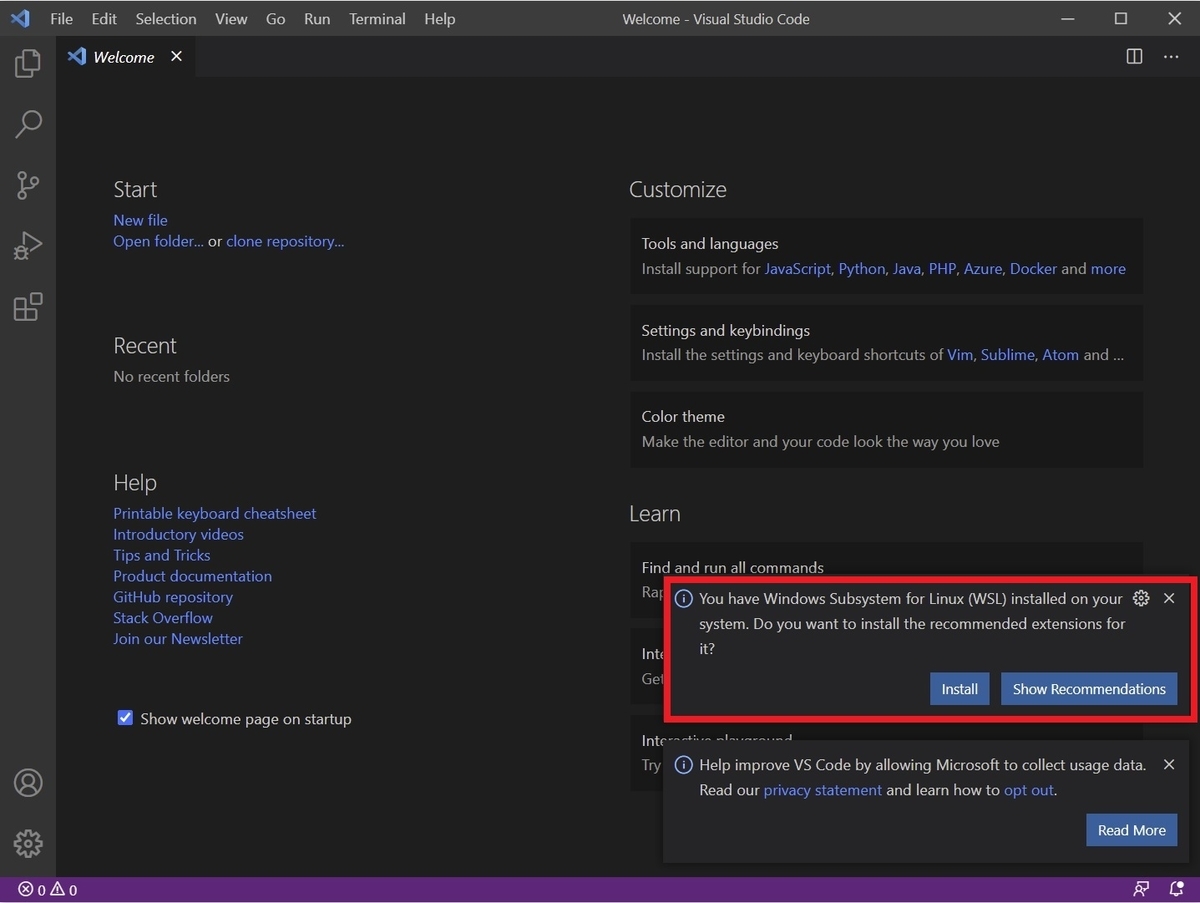Open Product documentation link
The height and width of the screenshot is (903, 1200).
click(192, 576)
